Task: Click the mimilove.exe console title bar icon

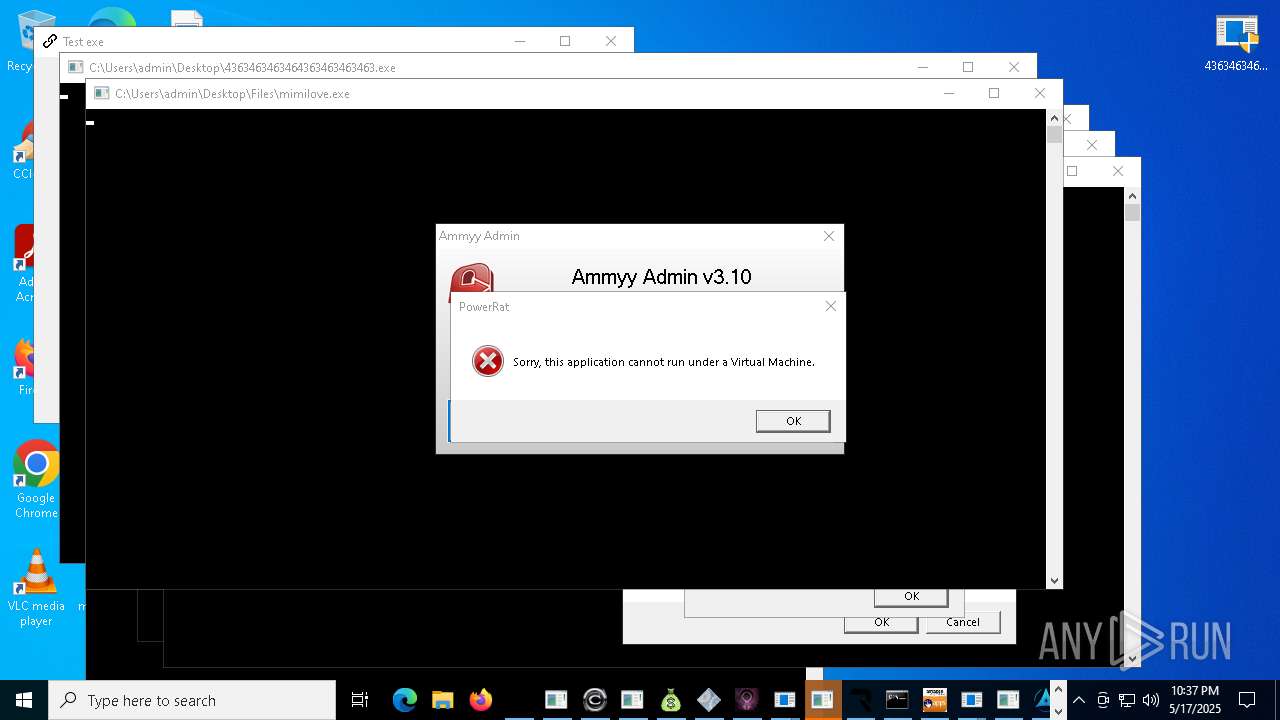Action: [x=101, y=93]
